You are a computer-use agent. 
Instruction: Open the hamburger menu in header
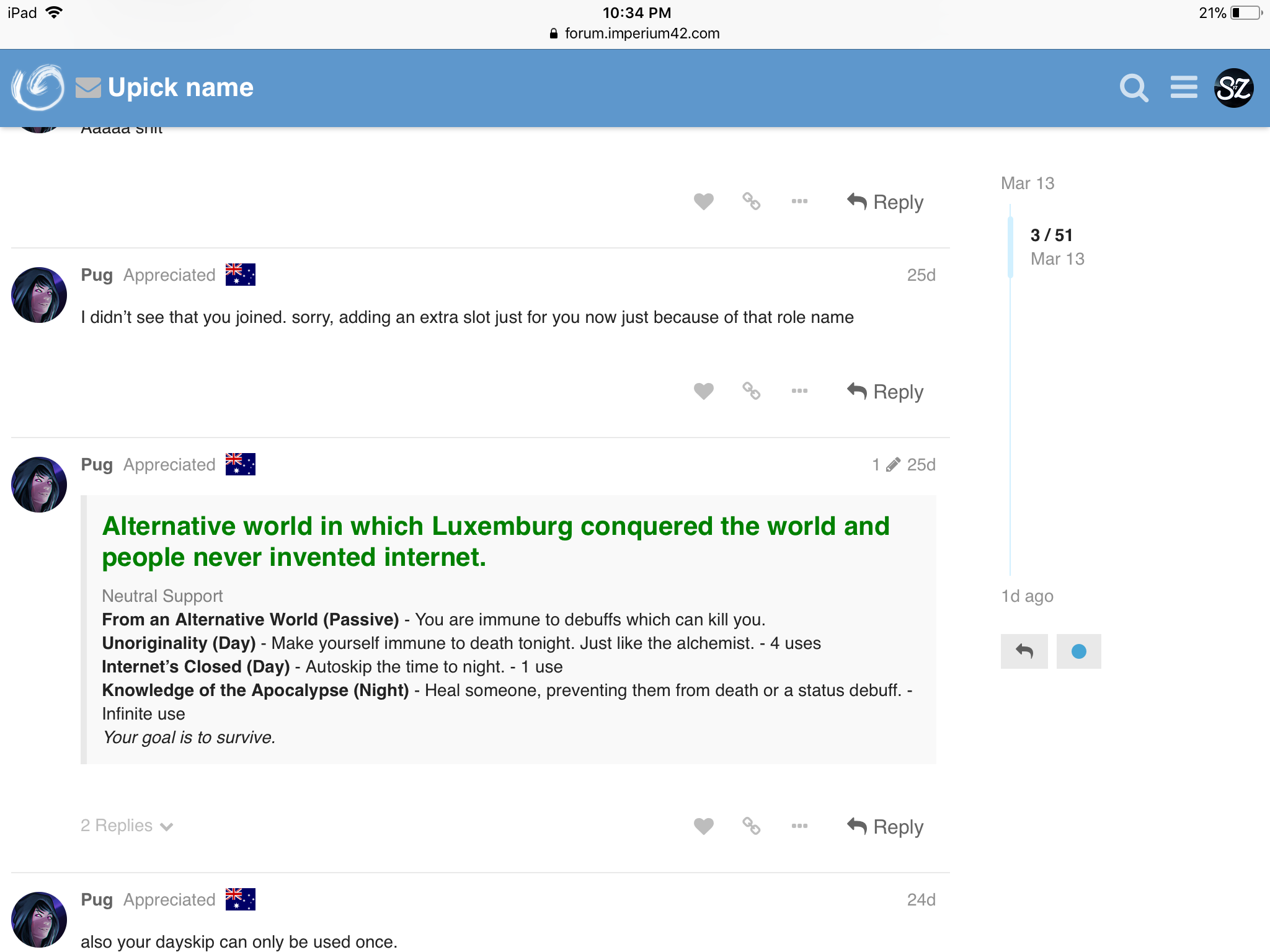pos(1183,87)
